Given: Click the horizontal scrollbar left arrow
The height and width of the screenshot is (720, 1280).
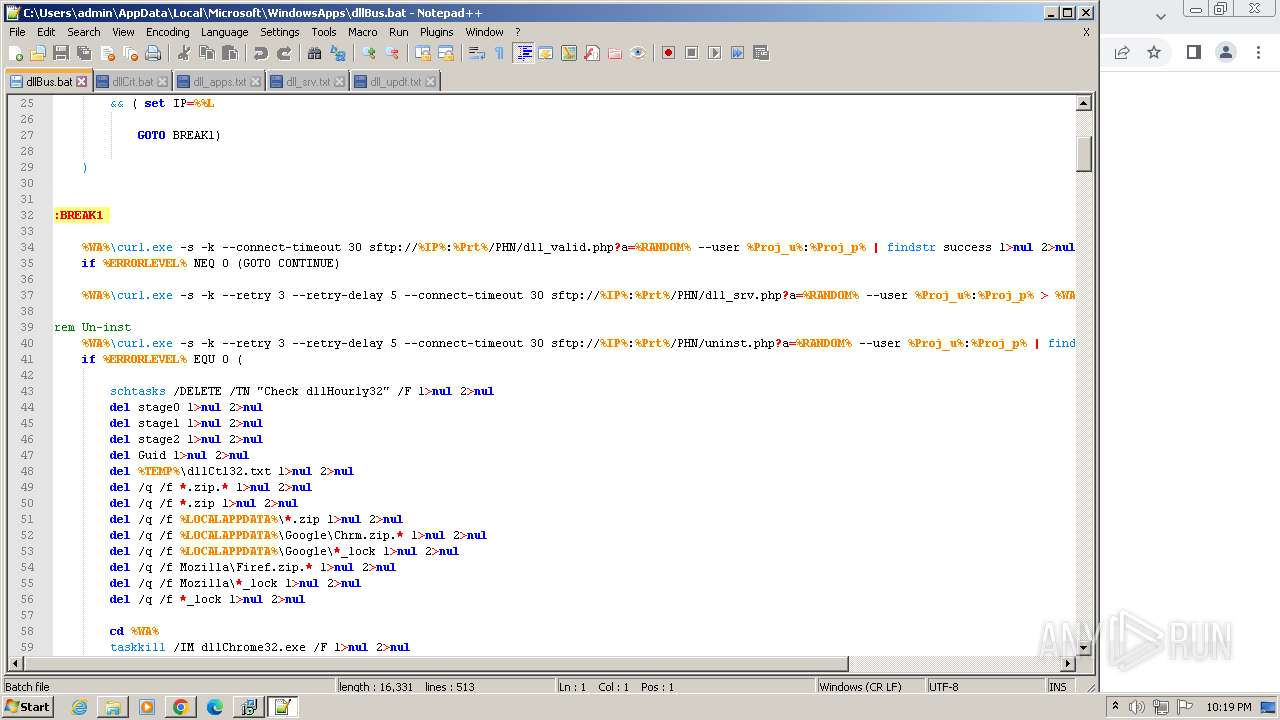Looking at the screenshot, I should (16, 664).
